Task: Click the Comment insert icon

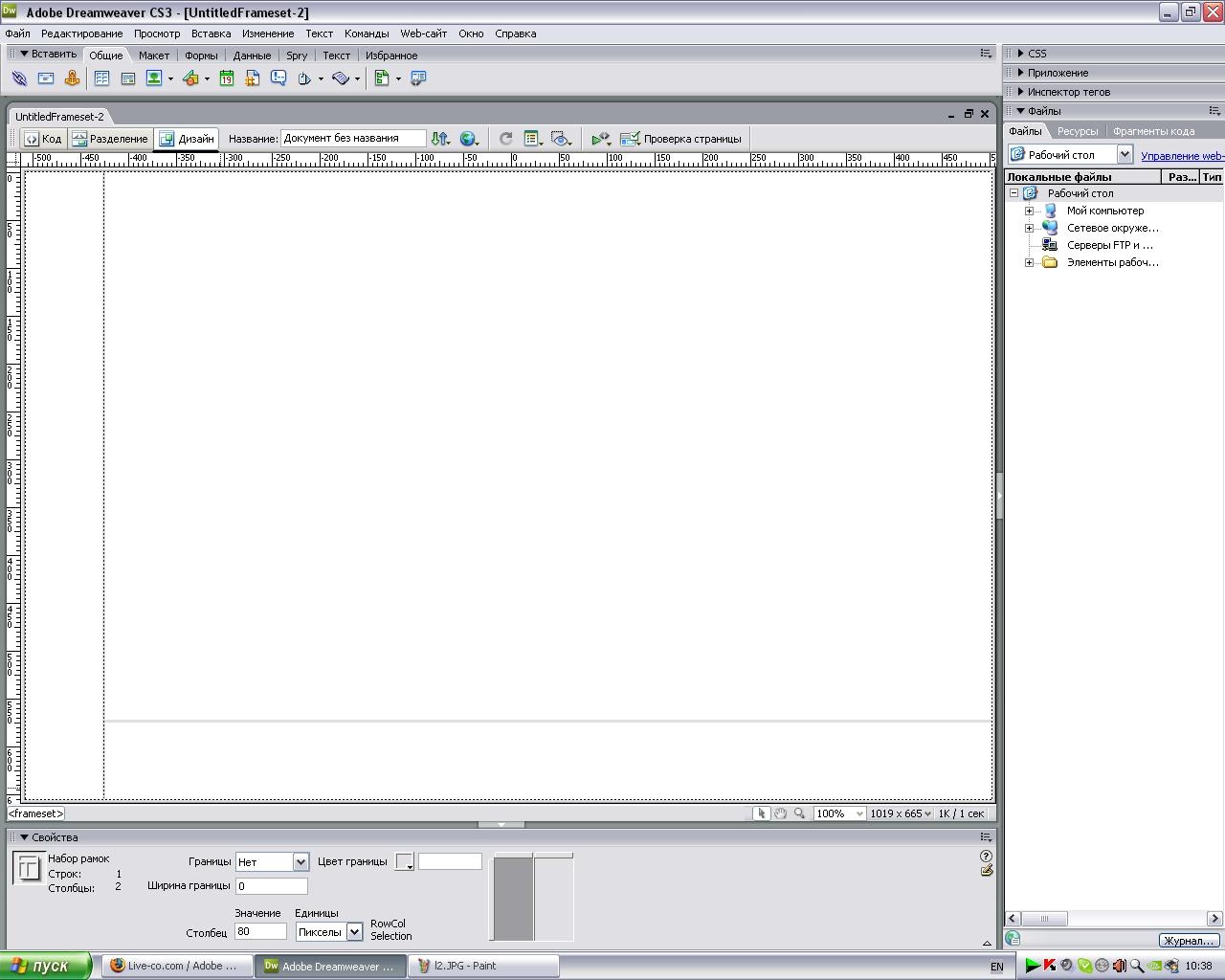Action: pos(278,78)
